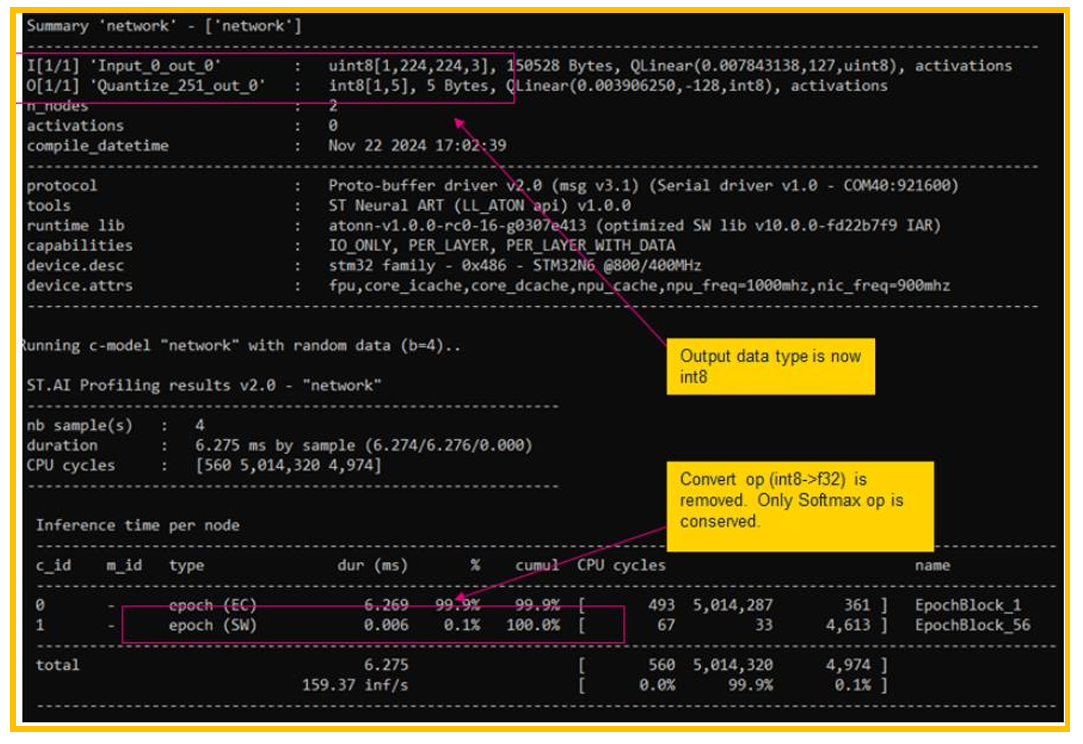This screenshot has height=744, width=1083.
Task: Click the epoch (EC) type cell
Action: click(213, 606)
